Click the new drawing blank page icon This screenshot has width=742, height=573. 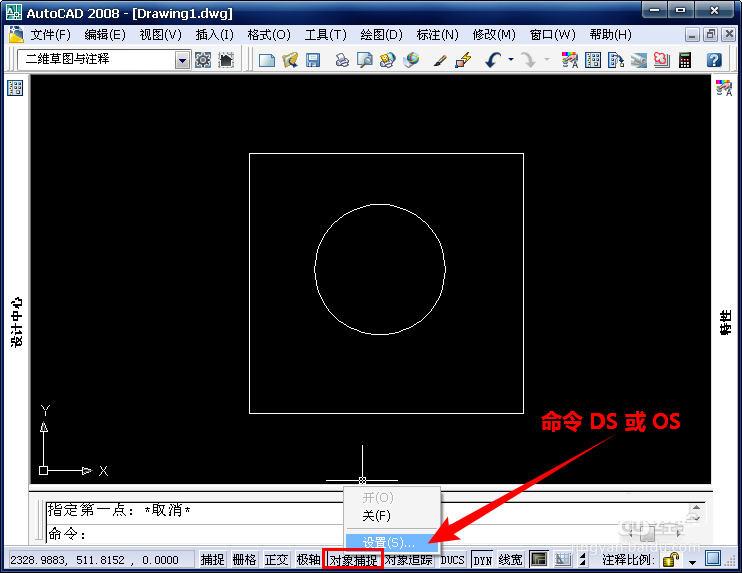(x=267, y=60)
